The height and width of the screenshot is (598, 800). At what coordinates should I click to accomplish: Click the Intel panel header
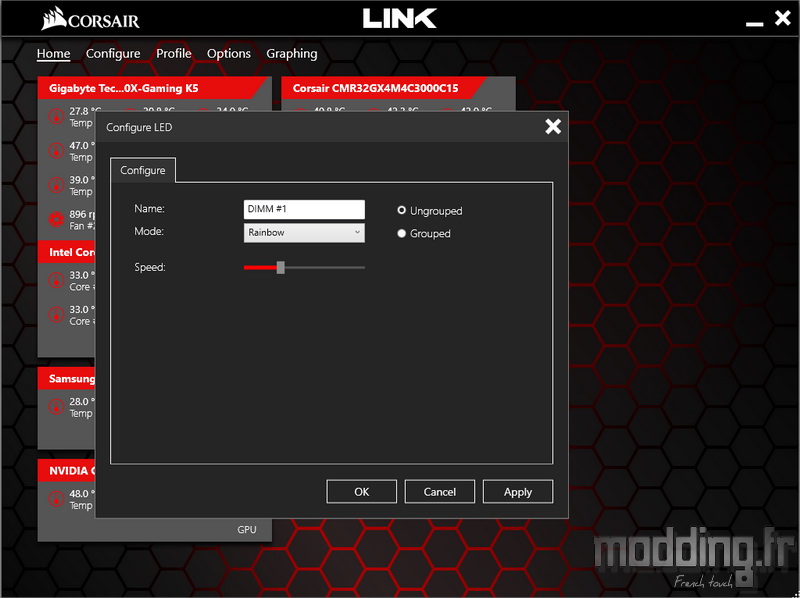pos(66,252)
